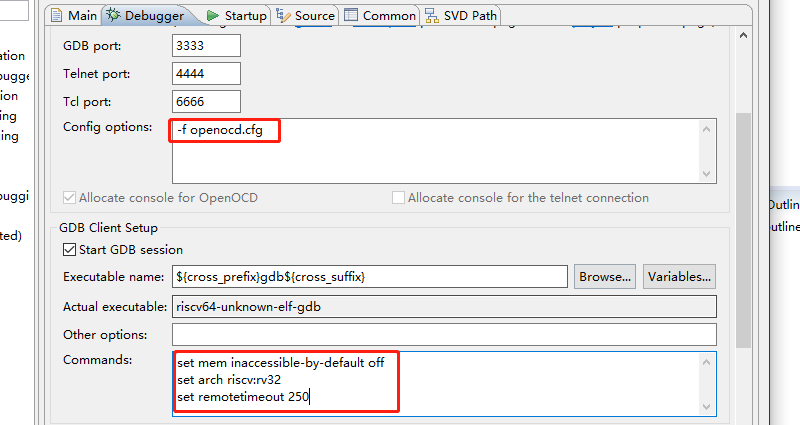Focus the Telnet port field
The height and width of the screenshot is (425, 800).
coord(207,74)
